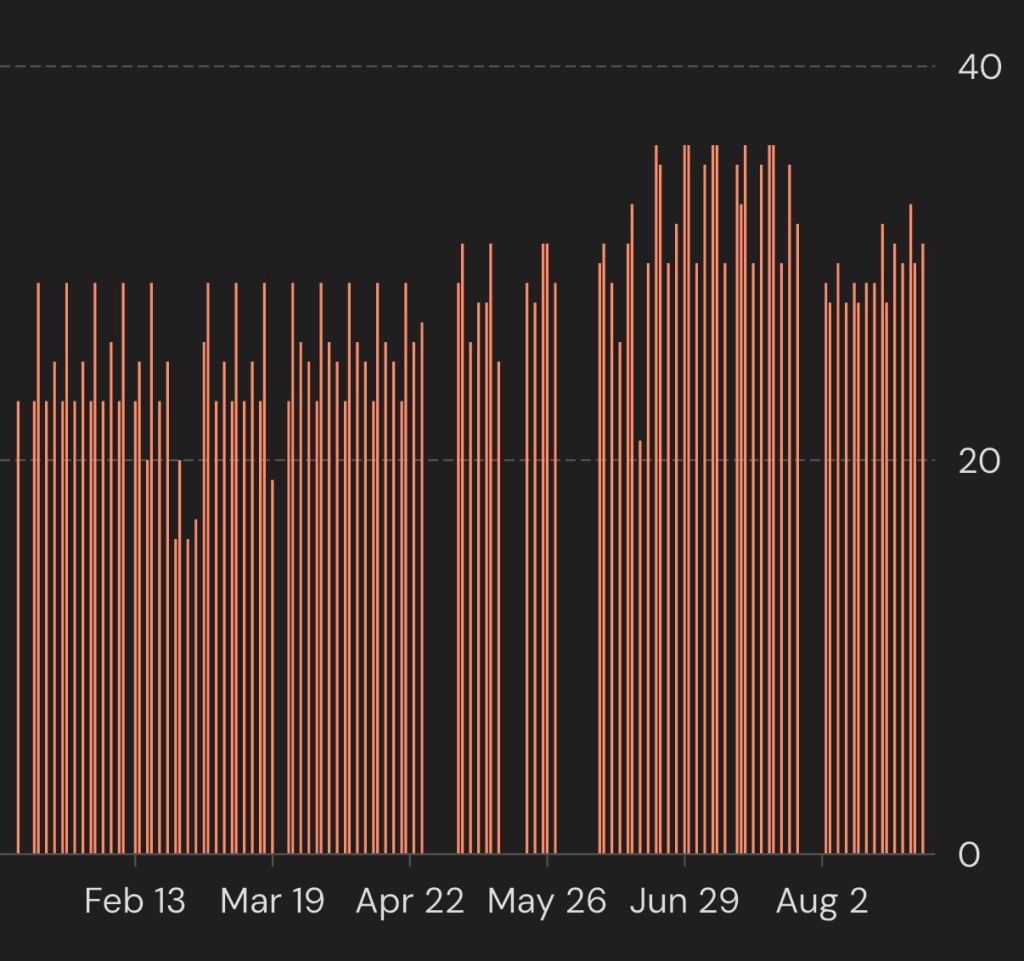Click the May 26 axis label
This screenshot has height=961, width=1024.
pyautogui.click(x=547, y=902)
